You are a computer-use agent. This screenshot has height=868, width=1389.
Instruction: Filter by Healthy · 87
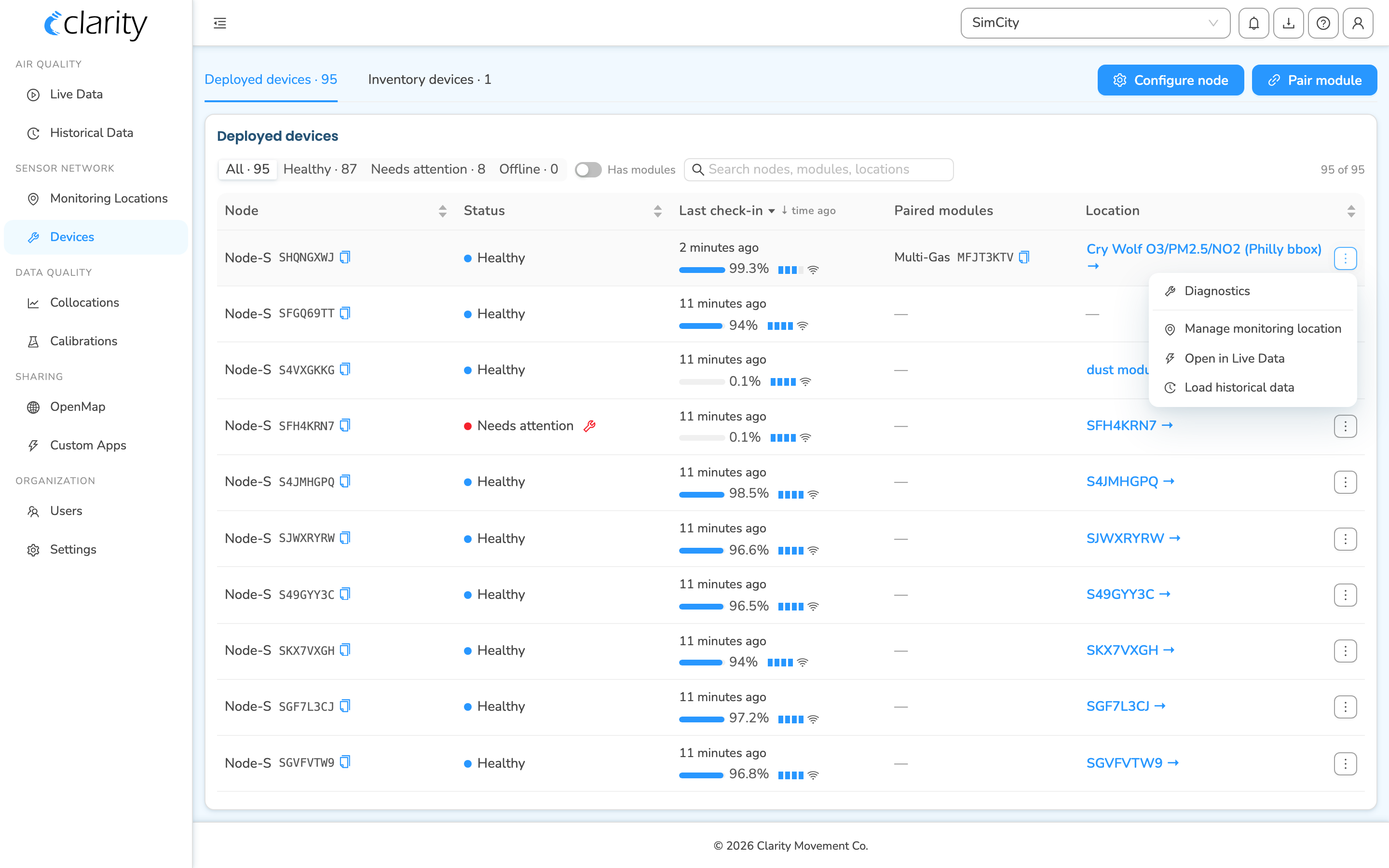320,169
